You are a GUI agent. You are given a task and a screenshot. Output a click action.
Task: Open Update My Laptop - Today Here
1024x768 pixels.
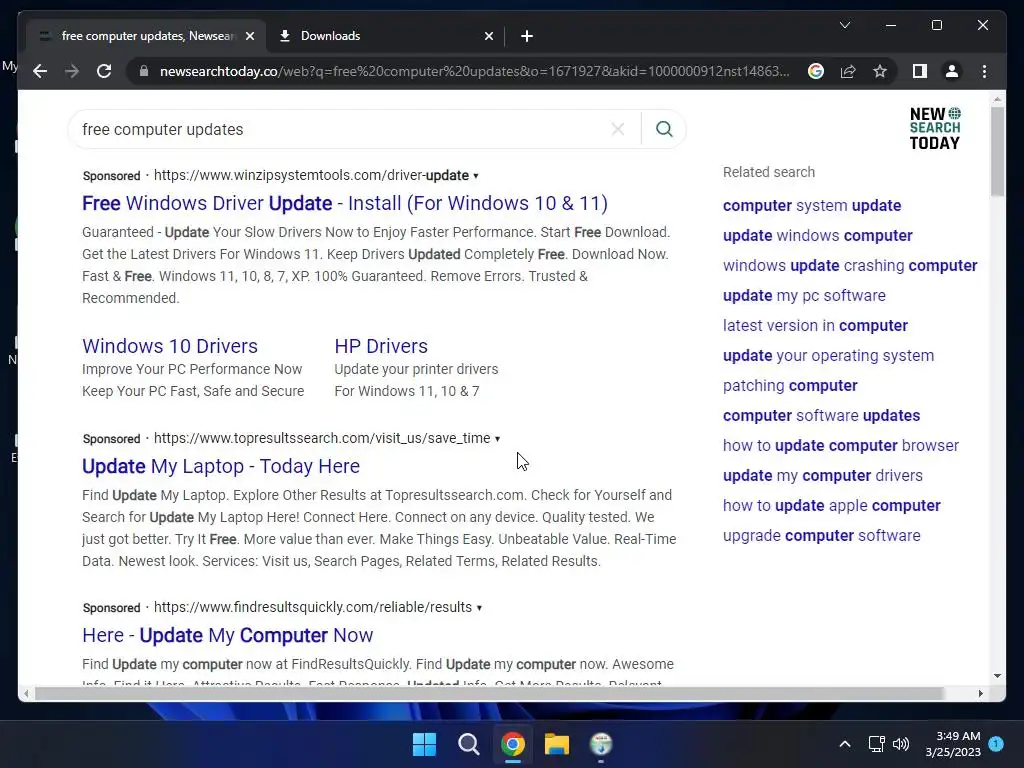pos(221,466)
